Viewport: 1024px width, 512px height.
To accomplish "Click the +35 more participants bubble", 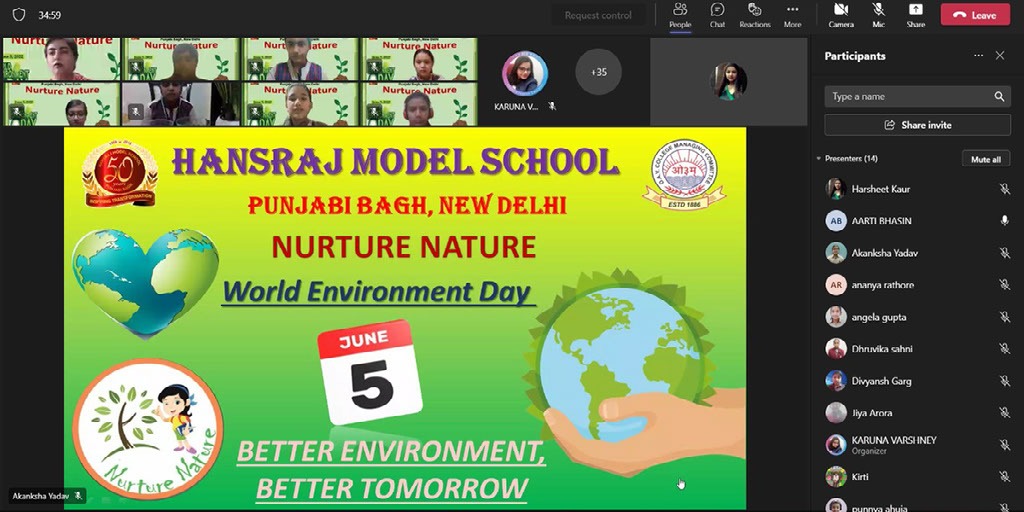I will (598, 72).
